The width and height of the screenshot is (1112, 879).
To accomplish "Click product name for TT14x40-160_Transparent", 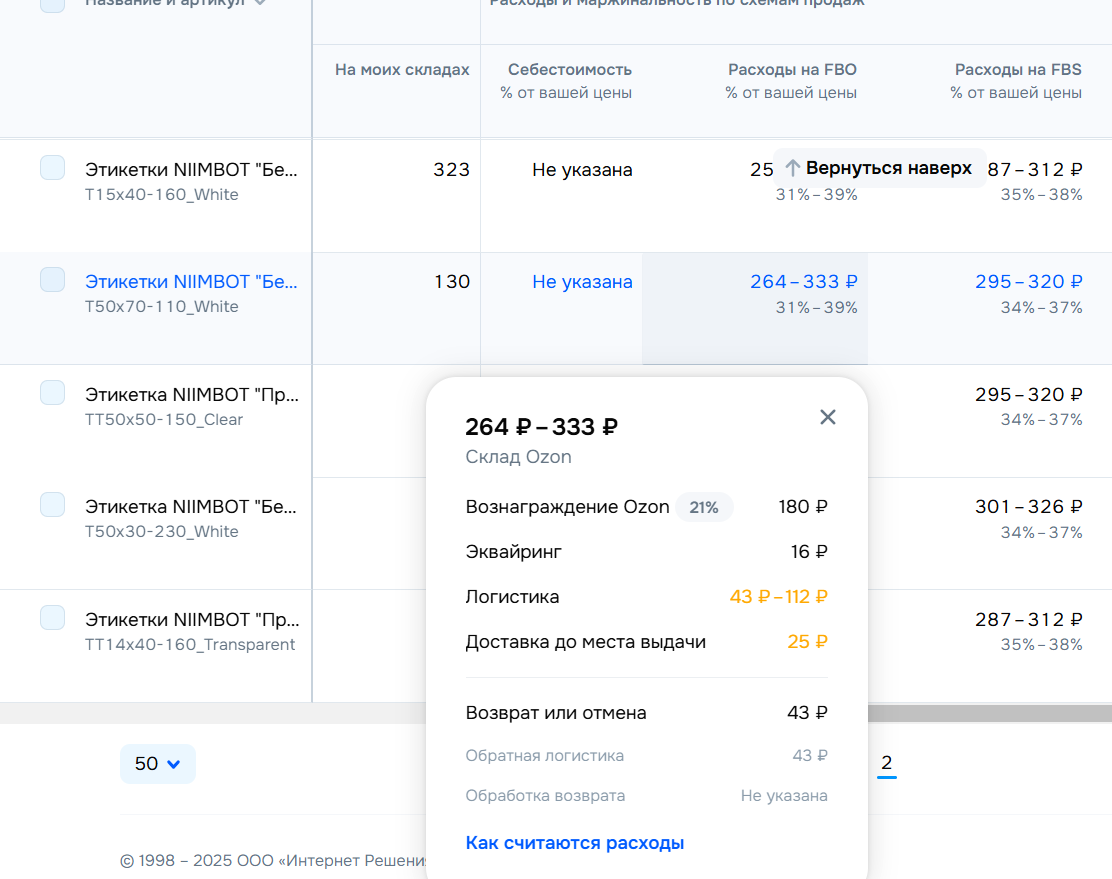I will tap(191, 619).
